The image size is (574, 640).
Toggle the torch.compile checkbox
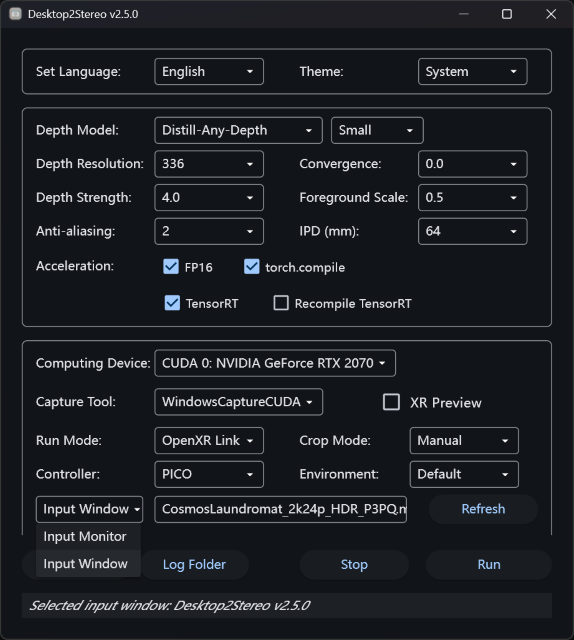point(251,267)
